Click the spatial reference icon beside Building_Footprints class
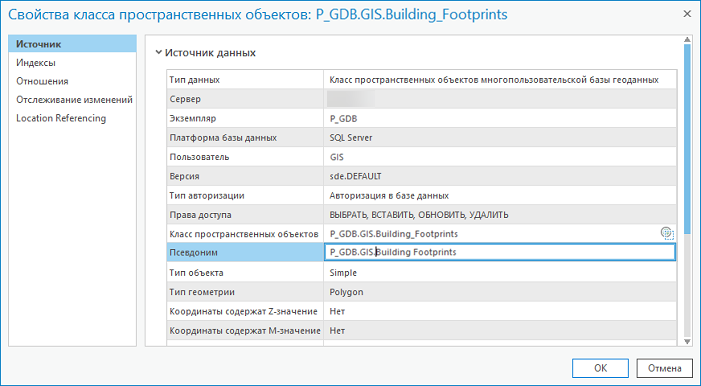701x386 pixels. click(x=667, y=233)
